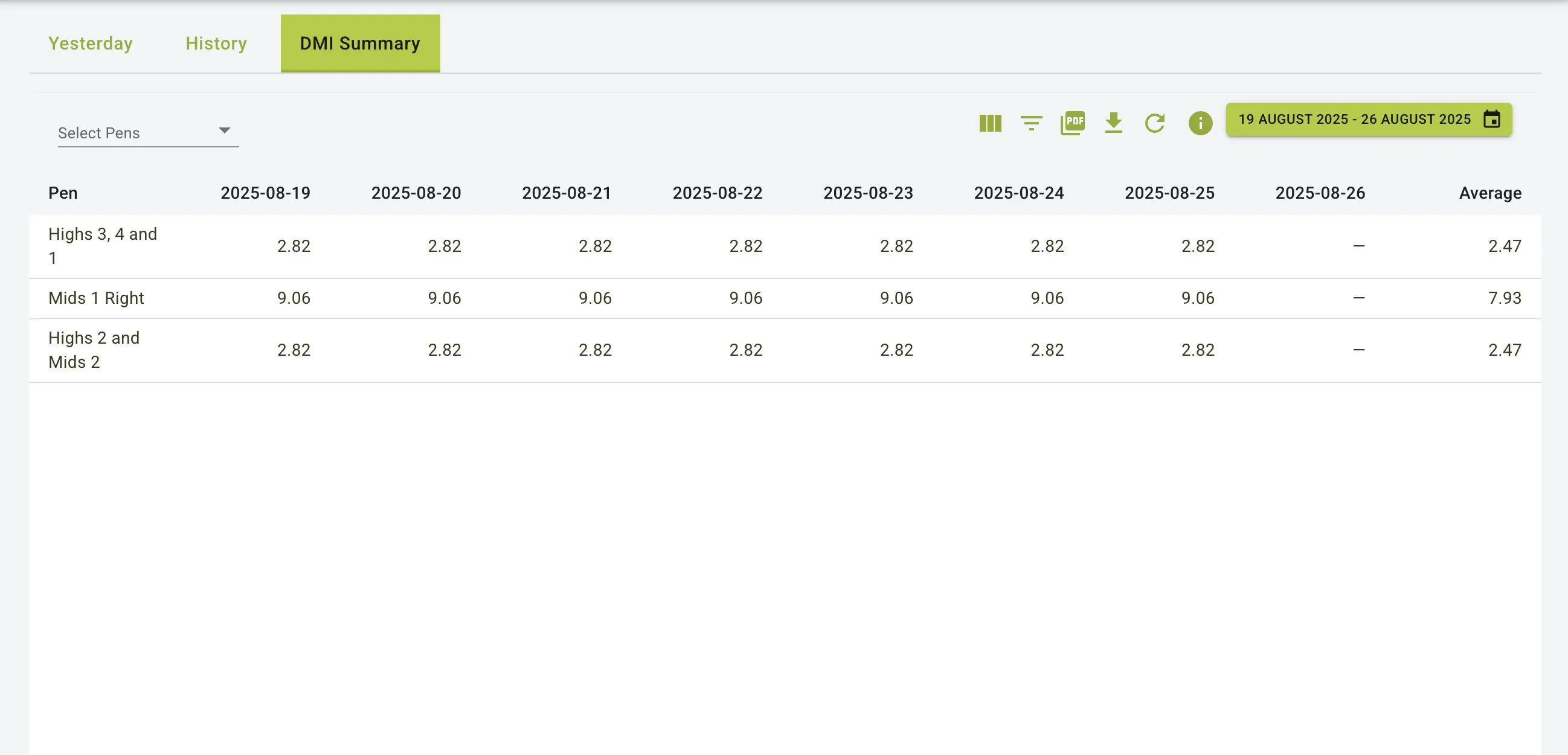Expand the Select Pens dropdown
This screenshot has width=1568, height=755.
pyautogui.click(x=148, y=132)
